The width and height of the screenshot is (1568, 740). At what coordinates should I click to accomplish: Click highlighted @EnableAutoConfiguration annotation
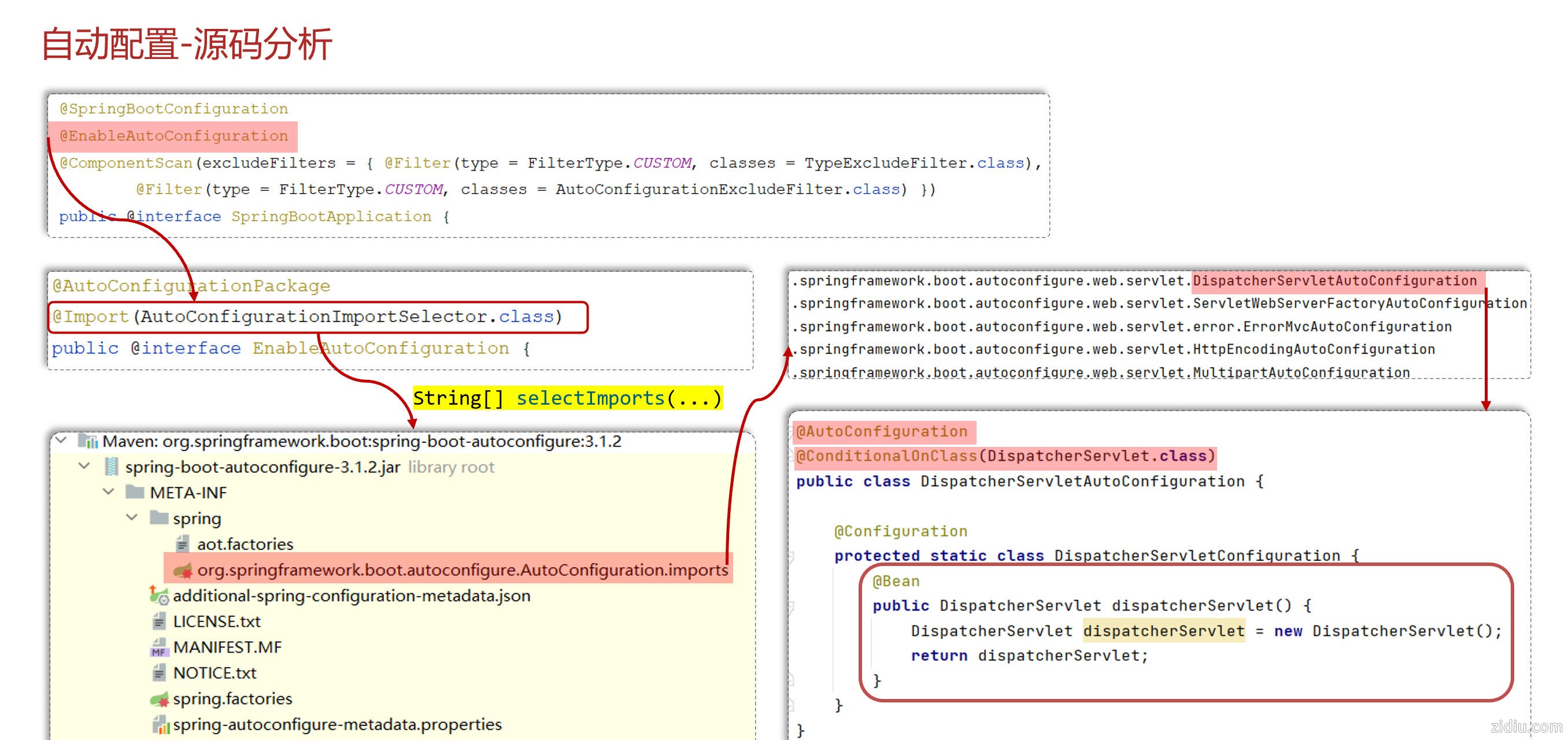173,136
